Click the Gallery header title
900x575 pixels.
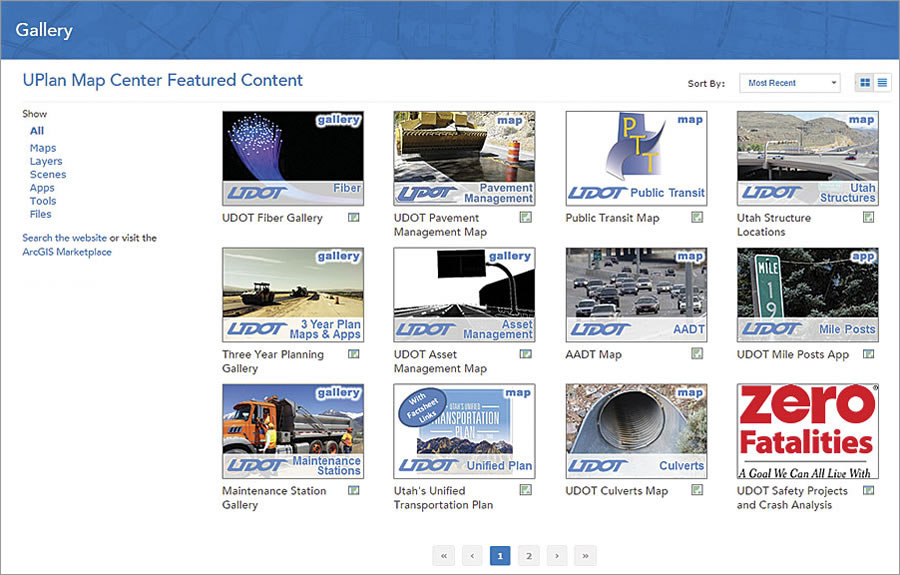pos(44,30)
